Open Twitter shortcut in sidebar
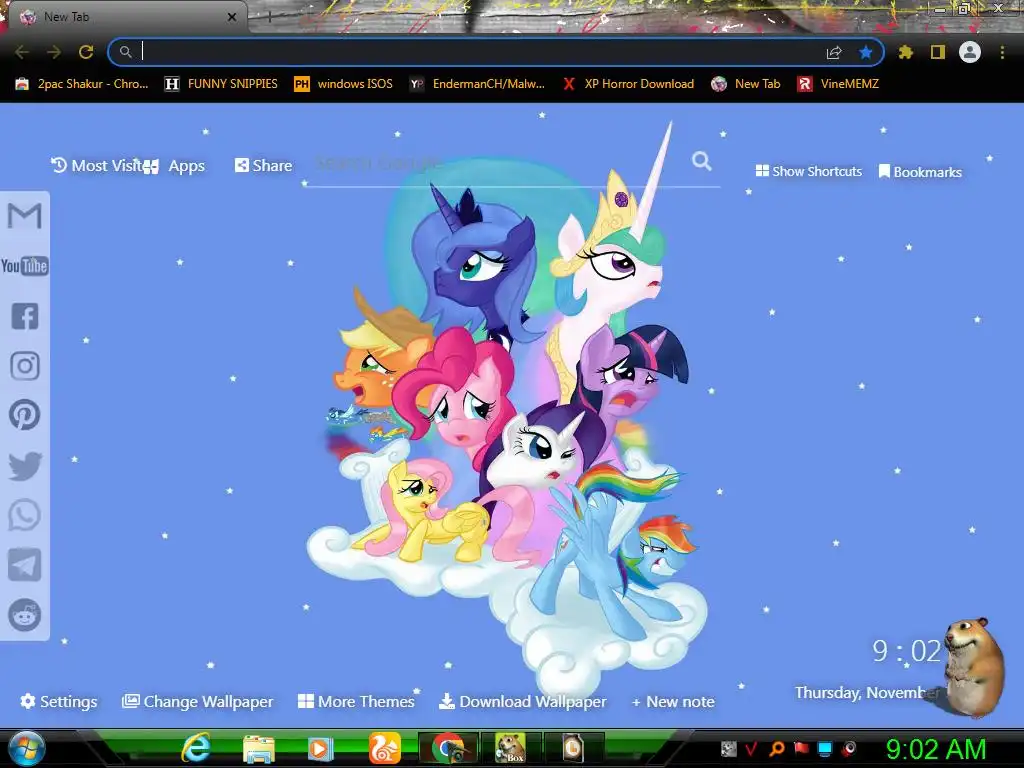Viewport: 1024px width, 768px height. point(25,466)
